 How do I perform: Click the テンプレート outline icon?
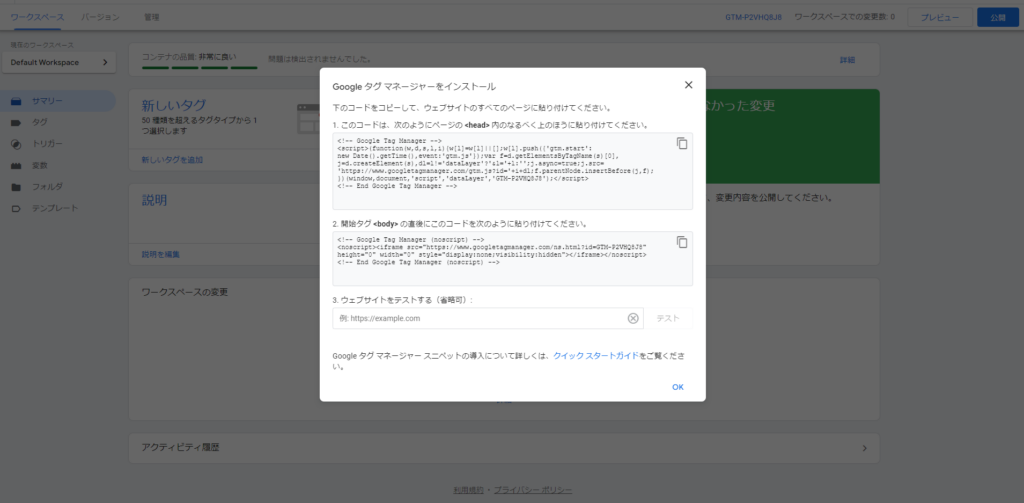point(16,209)
